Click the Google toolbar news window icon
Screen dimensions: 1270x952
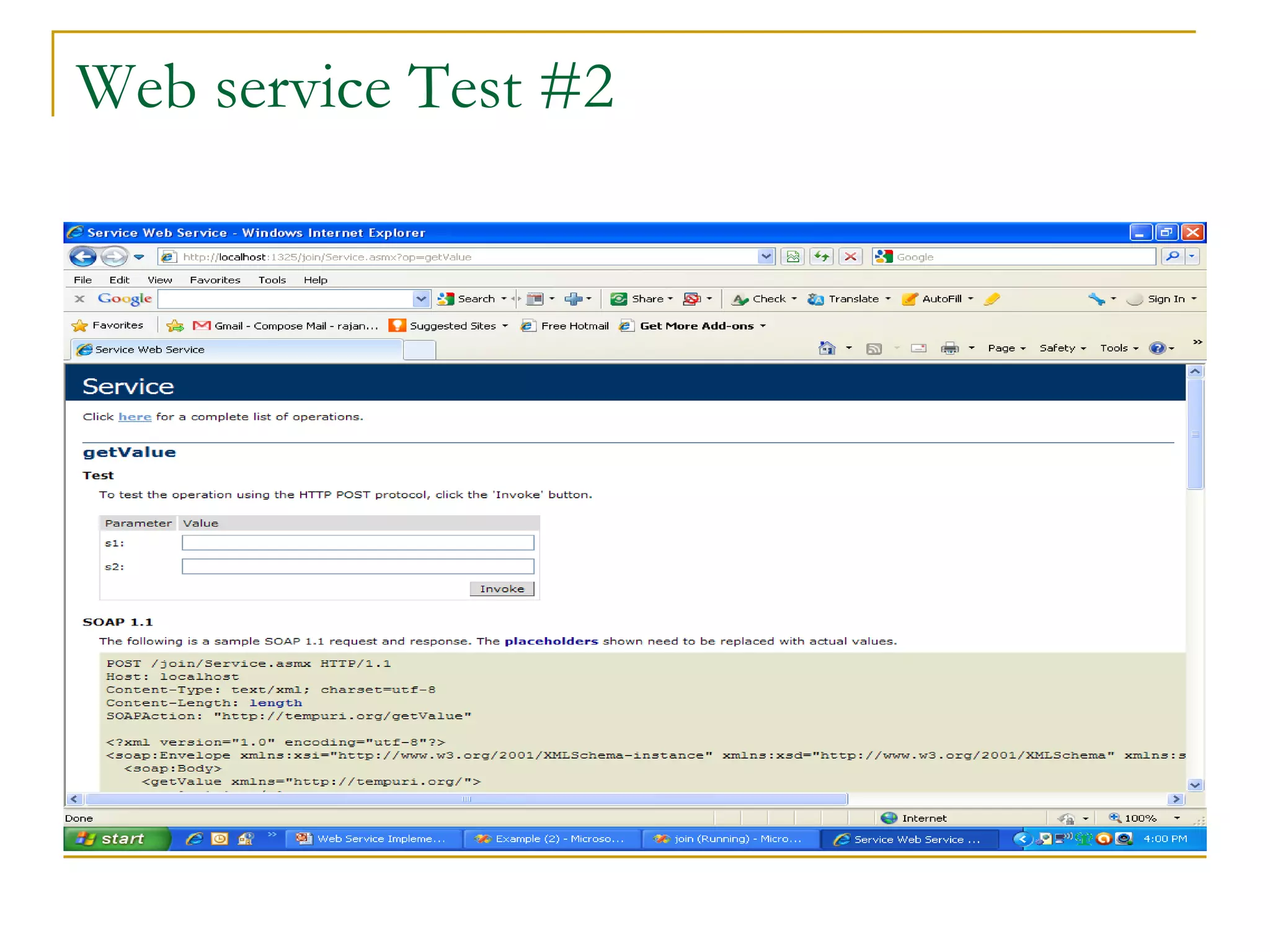pyautogui.click(x=535, y=299)
